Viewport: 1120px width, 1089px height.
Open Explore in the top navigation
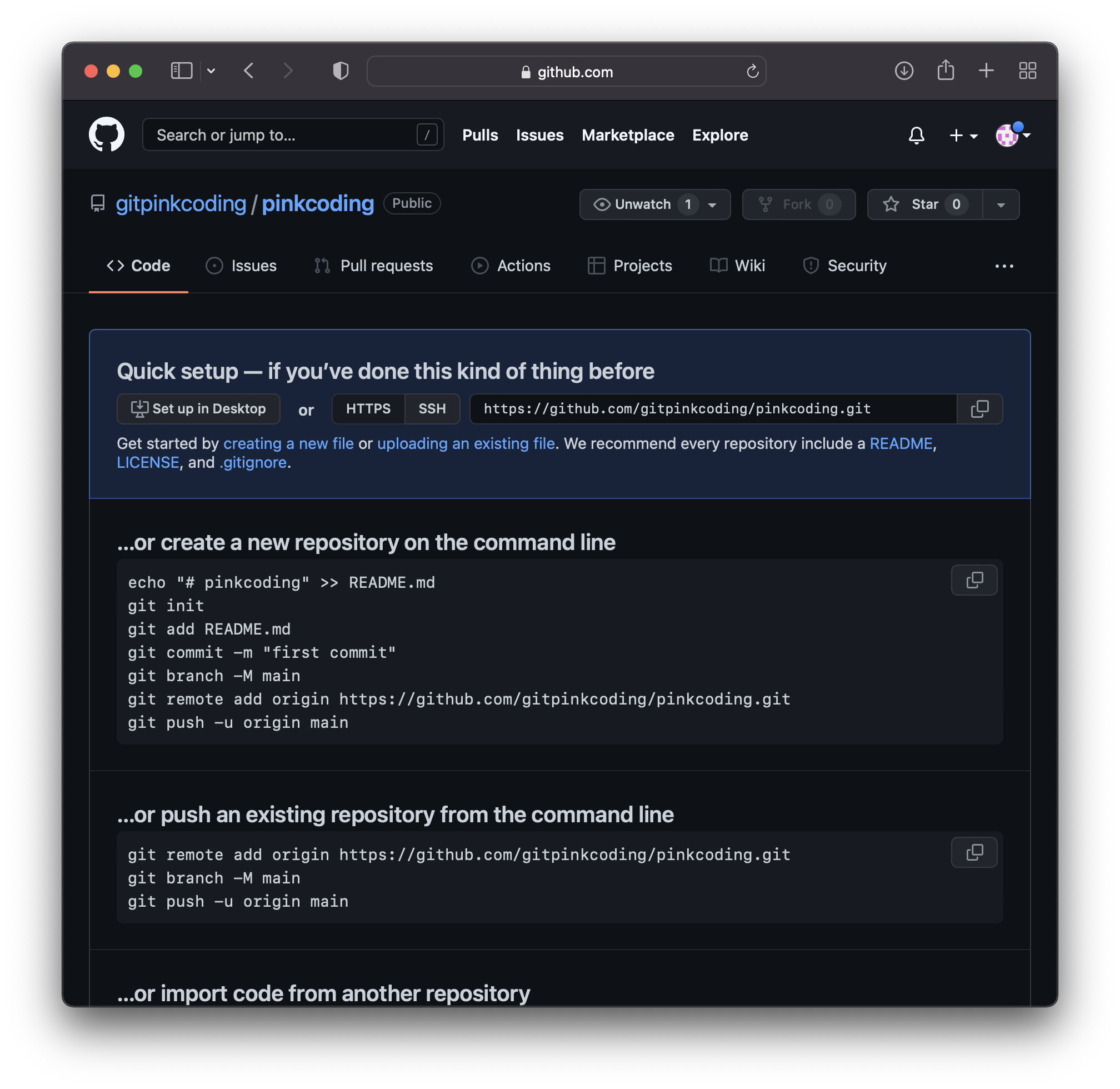719,136
